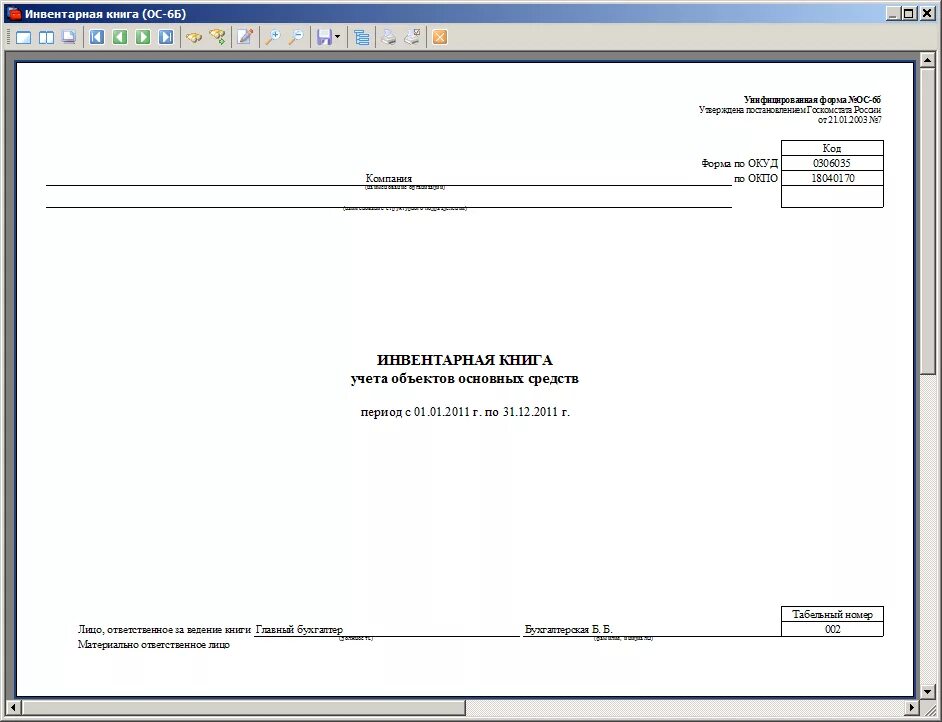942x722 pixels.
Task: Go to the next page
Action: (x=143, y=37)
